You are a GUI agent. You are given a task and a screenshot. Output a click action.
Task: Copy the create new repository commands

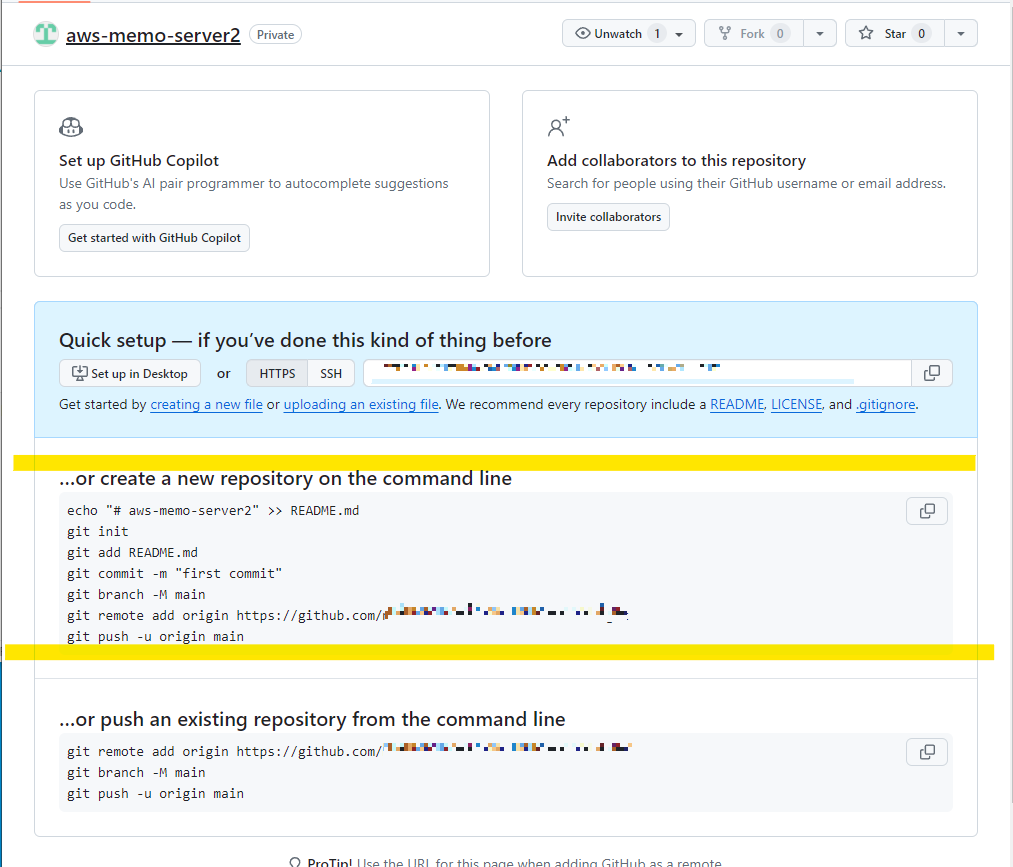(927, 511)
